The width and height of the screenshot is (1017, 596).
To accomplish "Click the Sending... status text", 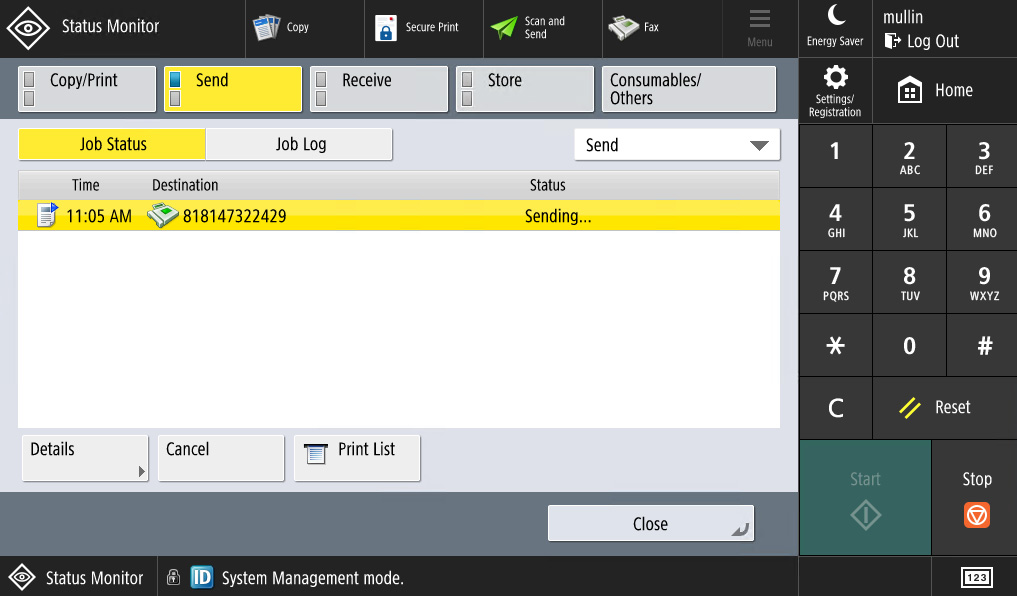I will click(x=558, y=216).
